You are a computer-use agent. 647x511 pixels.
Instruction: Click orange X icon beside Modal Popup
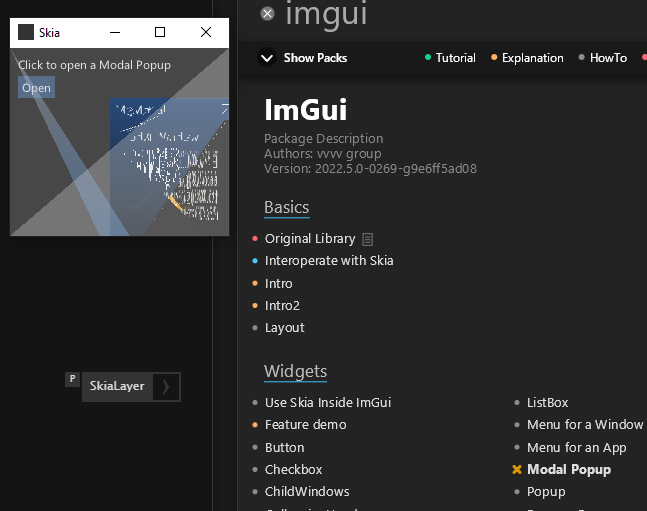click(x=517, y=469)
